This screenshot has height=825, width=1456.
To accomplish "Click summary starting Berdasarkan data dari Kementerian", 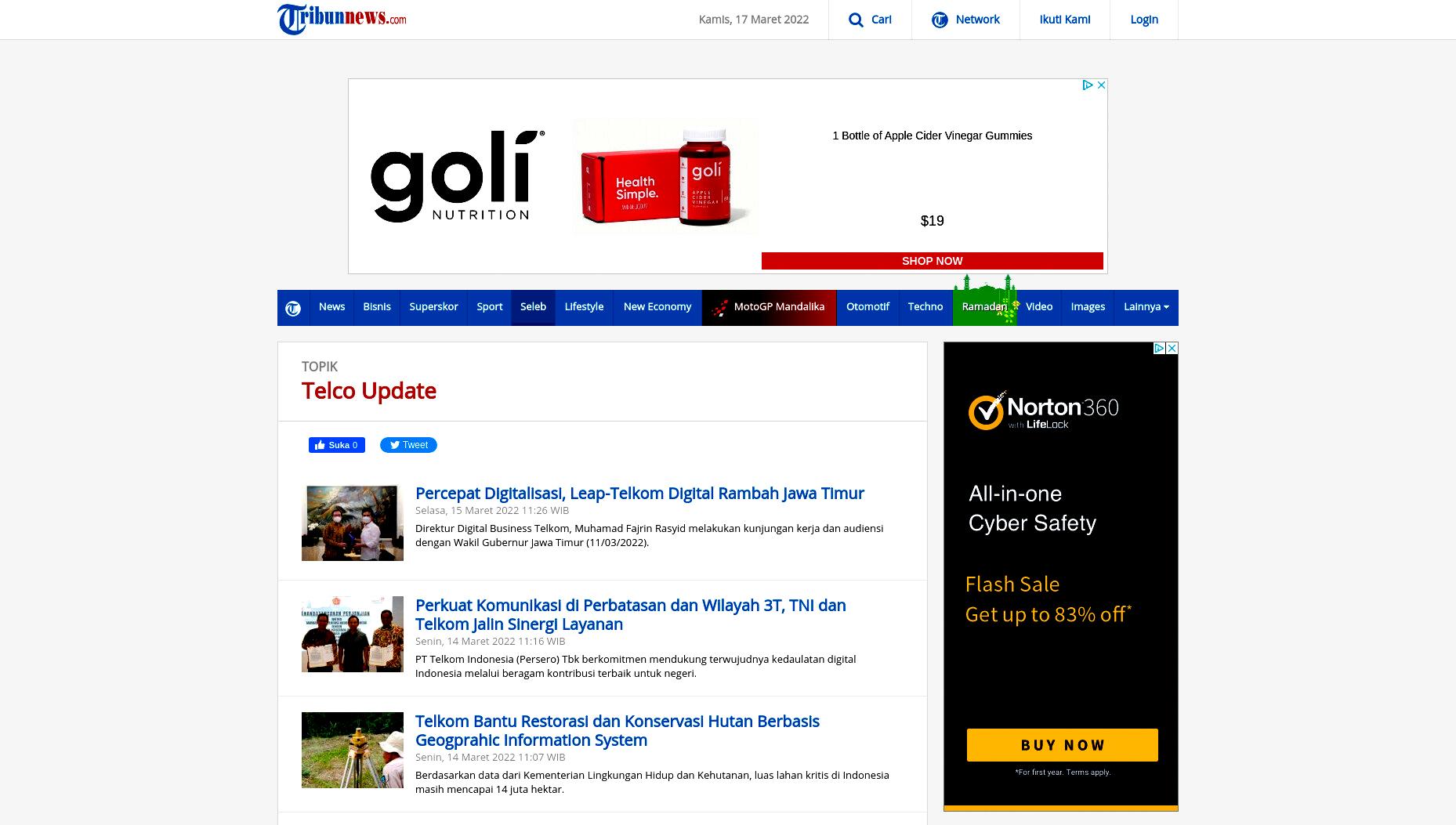I will click(x=652, y=783).
